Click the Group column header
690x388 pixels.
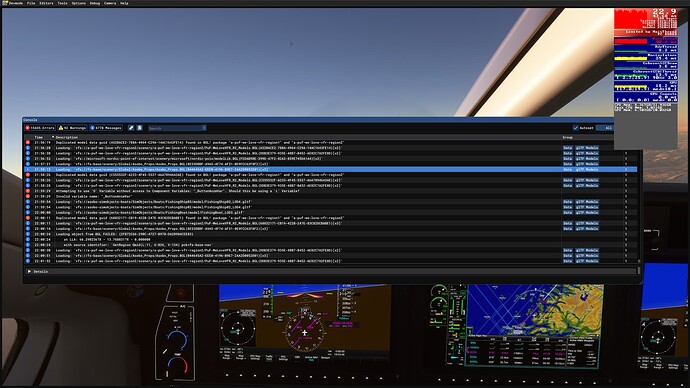tap(568, 137)
